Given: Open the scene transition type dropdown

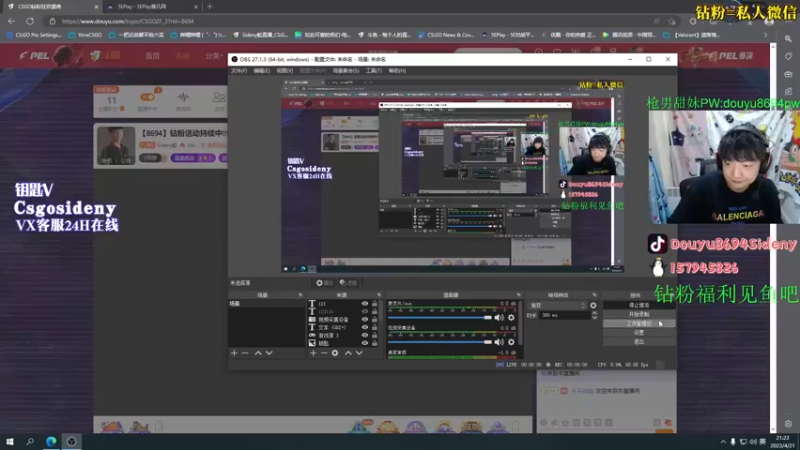Looking at the screenshot, I should pyautogui.click(x=558, y=305).
